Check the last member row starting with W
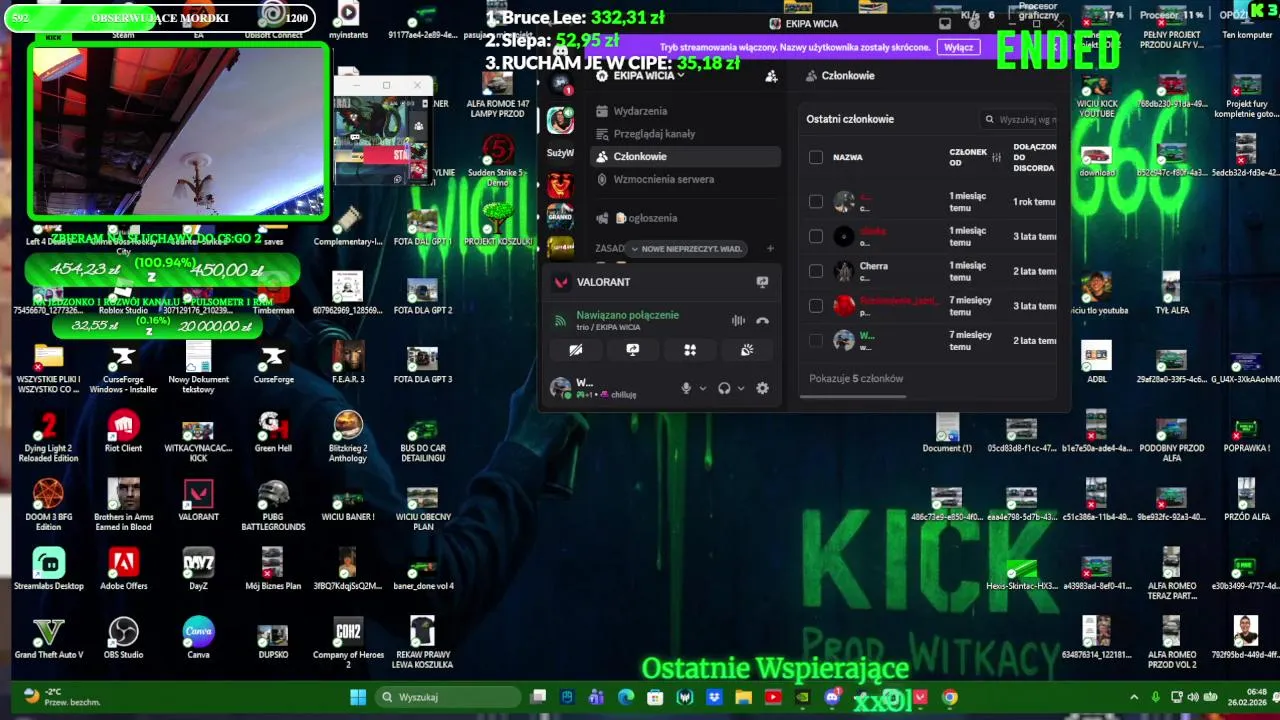Screen dimensions: 1280x720 pos(816,341)
